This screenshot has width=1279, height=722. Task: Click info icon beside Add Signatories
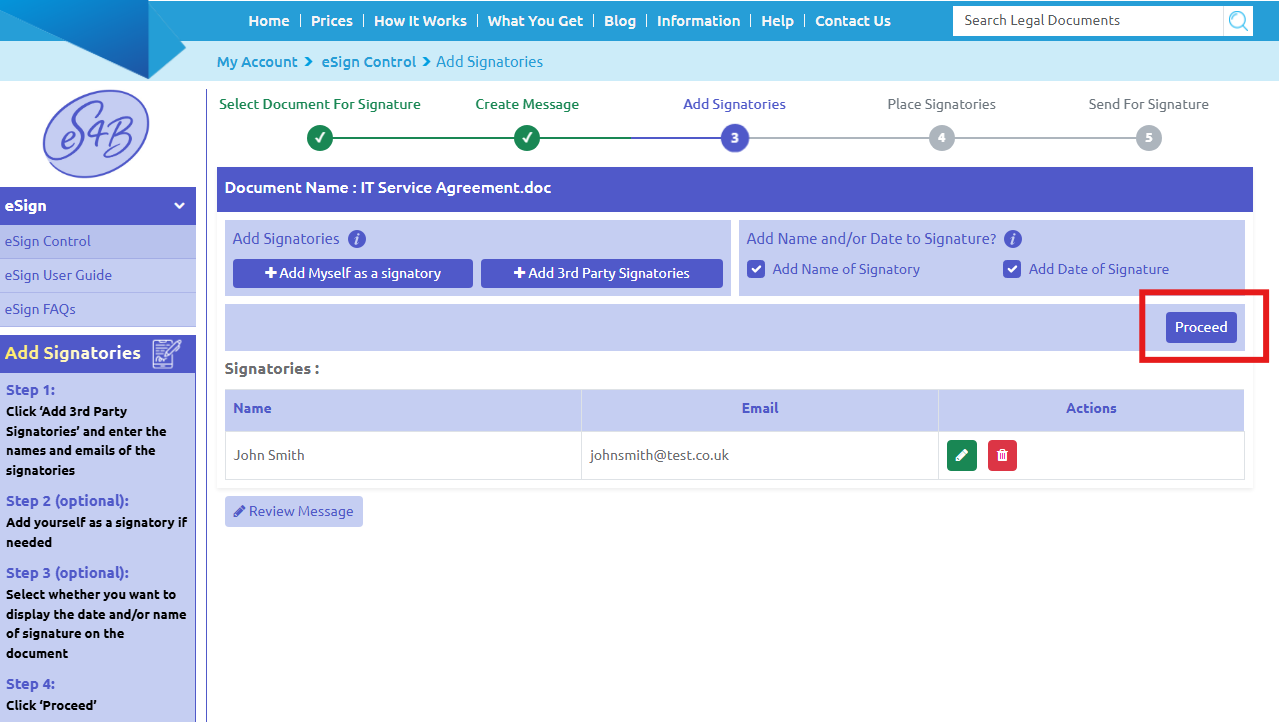[357, 239]
